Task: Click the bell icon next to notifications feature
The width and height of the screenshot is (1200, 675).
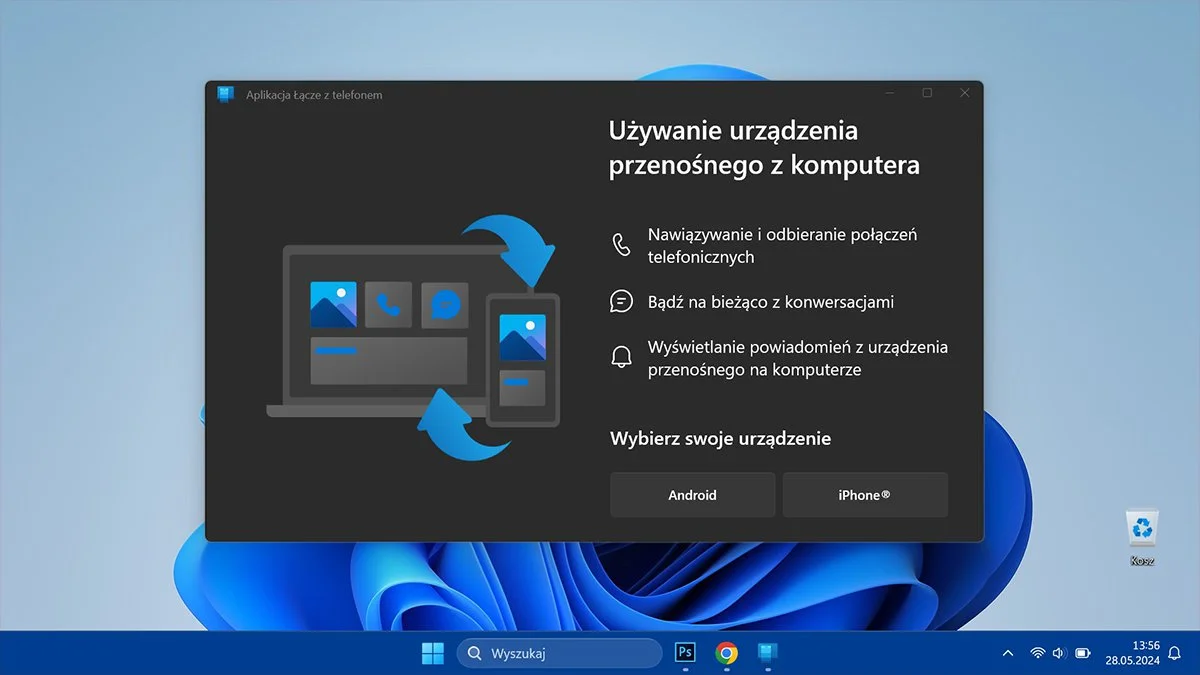Action: click(x=622, y=357)
